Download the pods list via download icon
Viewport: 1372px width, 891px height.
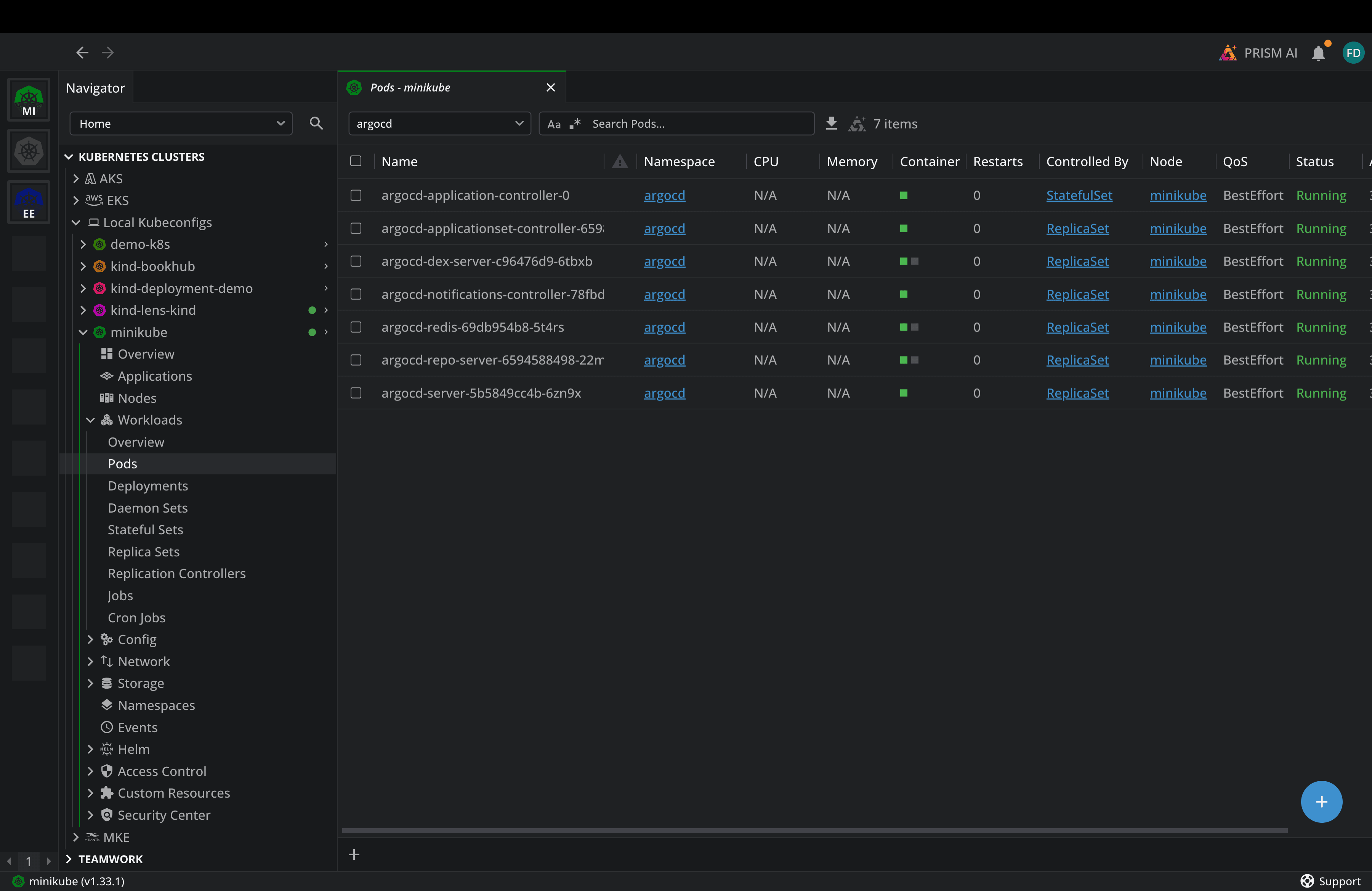pos(831,123)
